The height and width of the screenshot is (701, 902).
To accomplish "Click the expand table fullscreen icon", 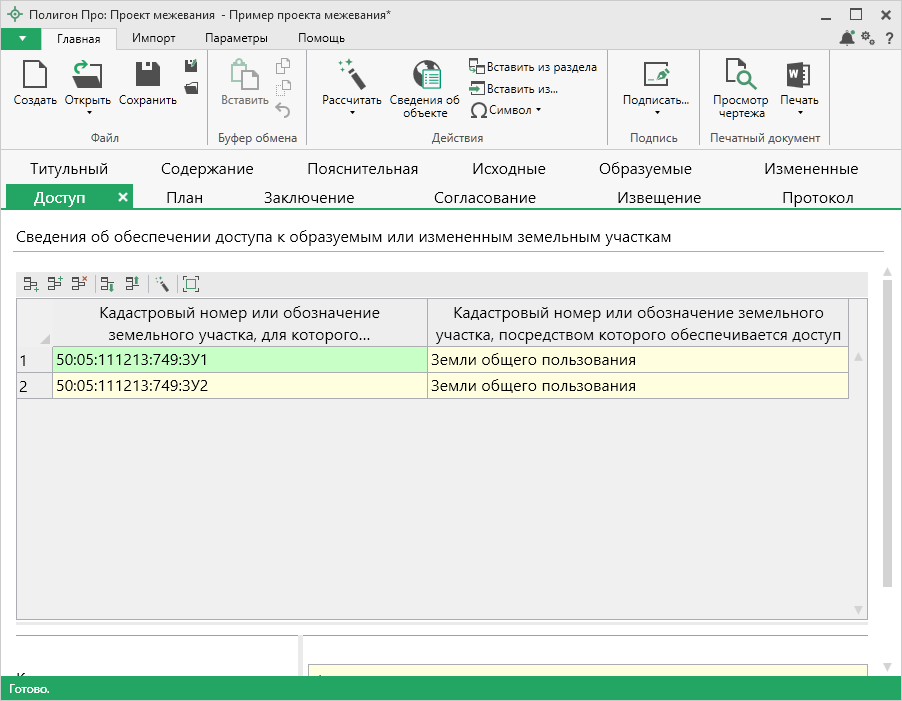I will click(191, 284).
